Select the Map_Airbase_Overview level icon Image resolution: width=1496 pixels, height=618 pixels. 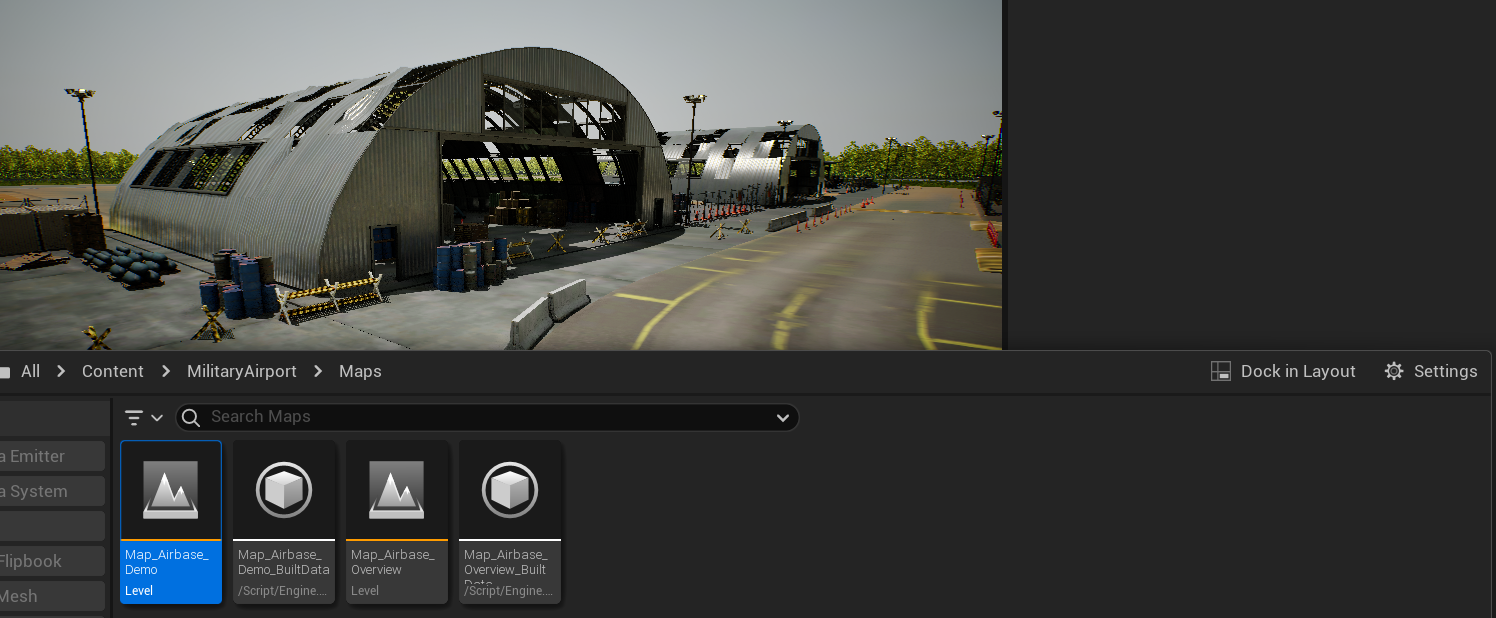pos(396,491)
